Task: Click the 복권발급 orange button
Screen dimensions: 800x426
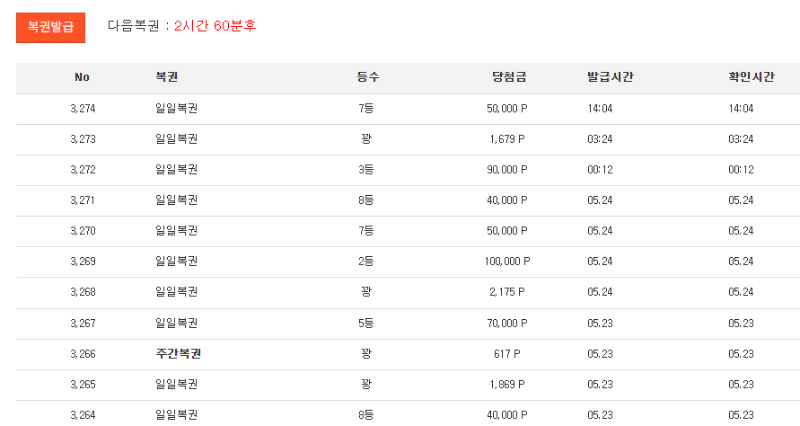Action: [x=51, y=28]
